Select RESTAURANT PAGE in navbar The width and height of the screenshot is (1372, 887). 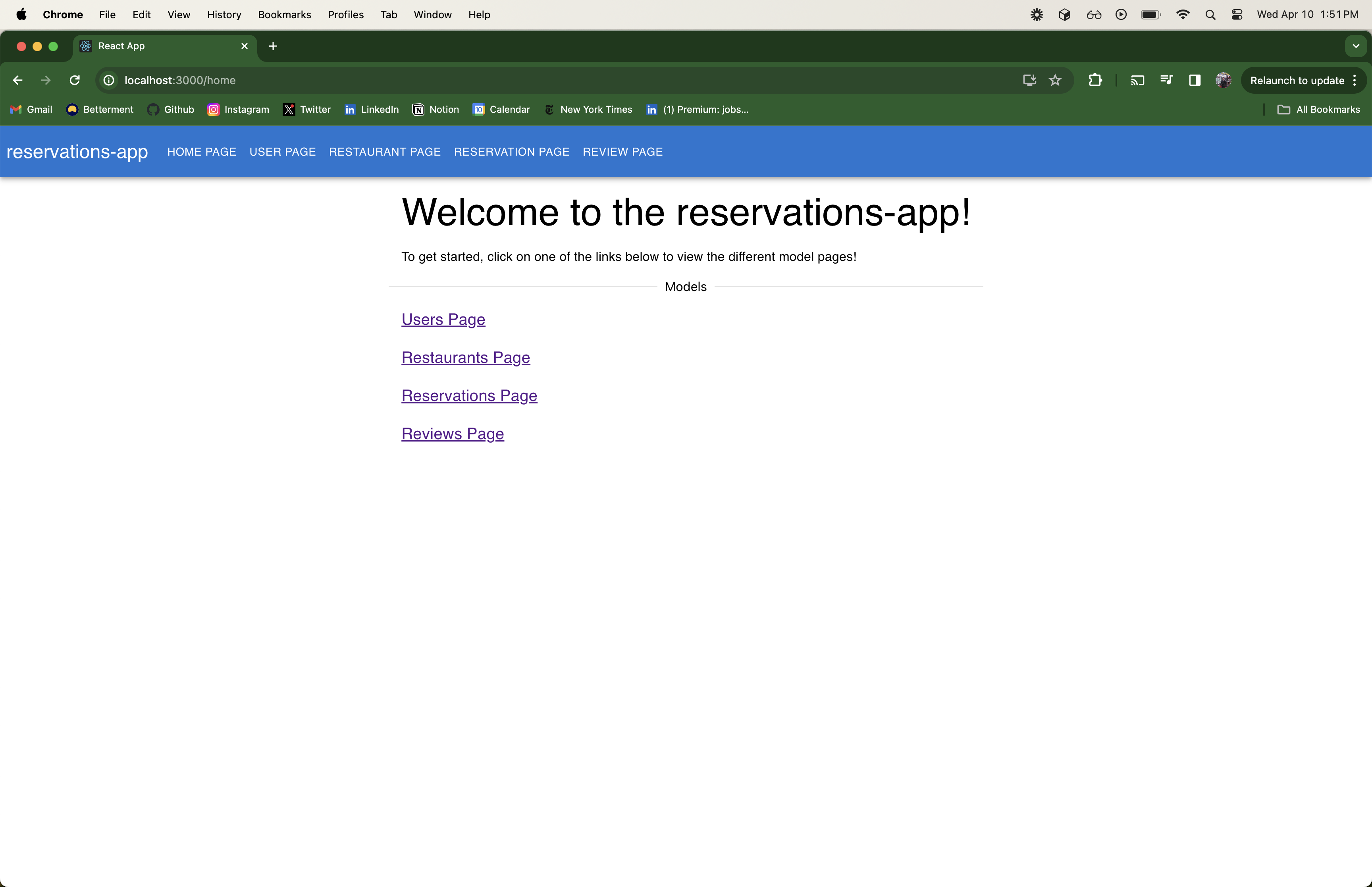385,152
